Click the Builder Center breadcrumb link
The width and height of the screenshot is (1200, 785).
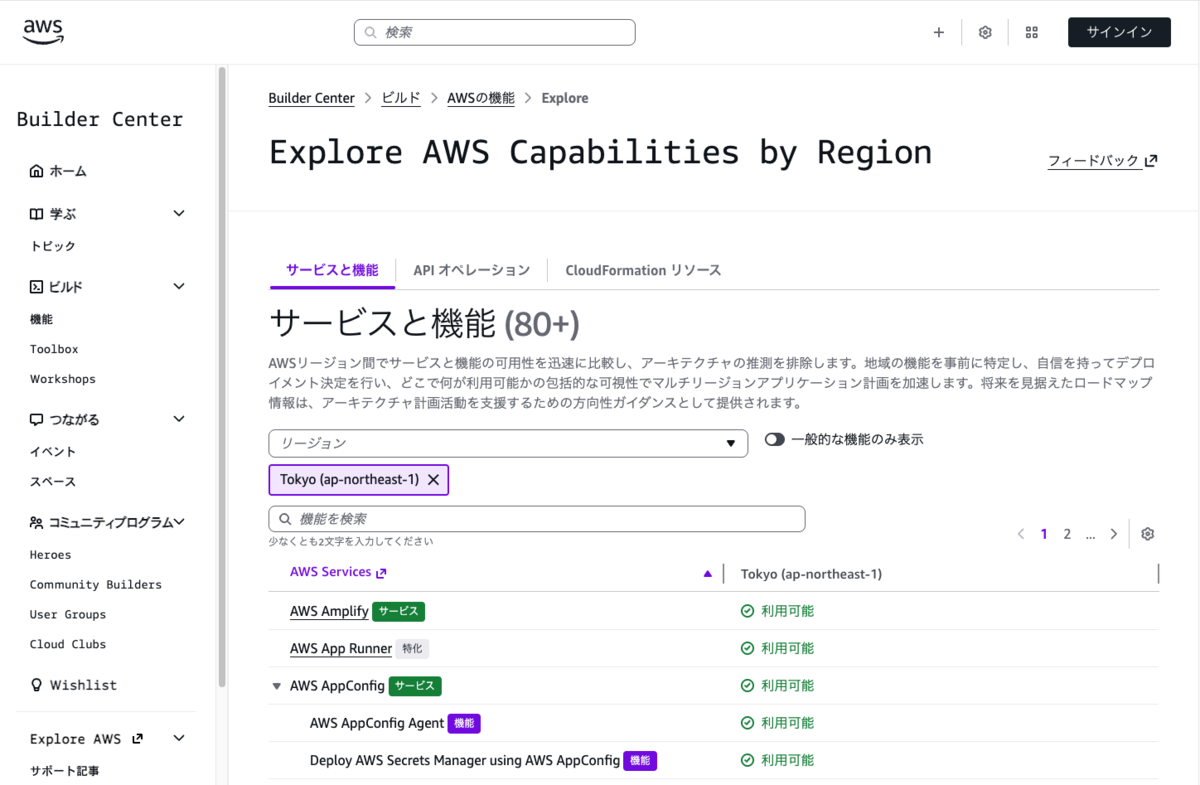coord(312,98)
